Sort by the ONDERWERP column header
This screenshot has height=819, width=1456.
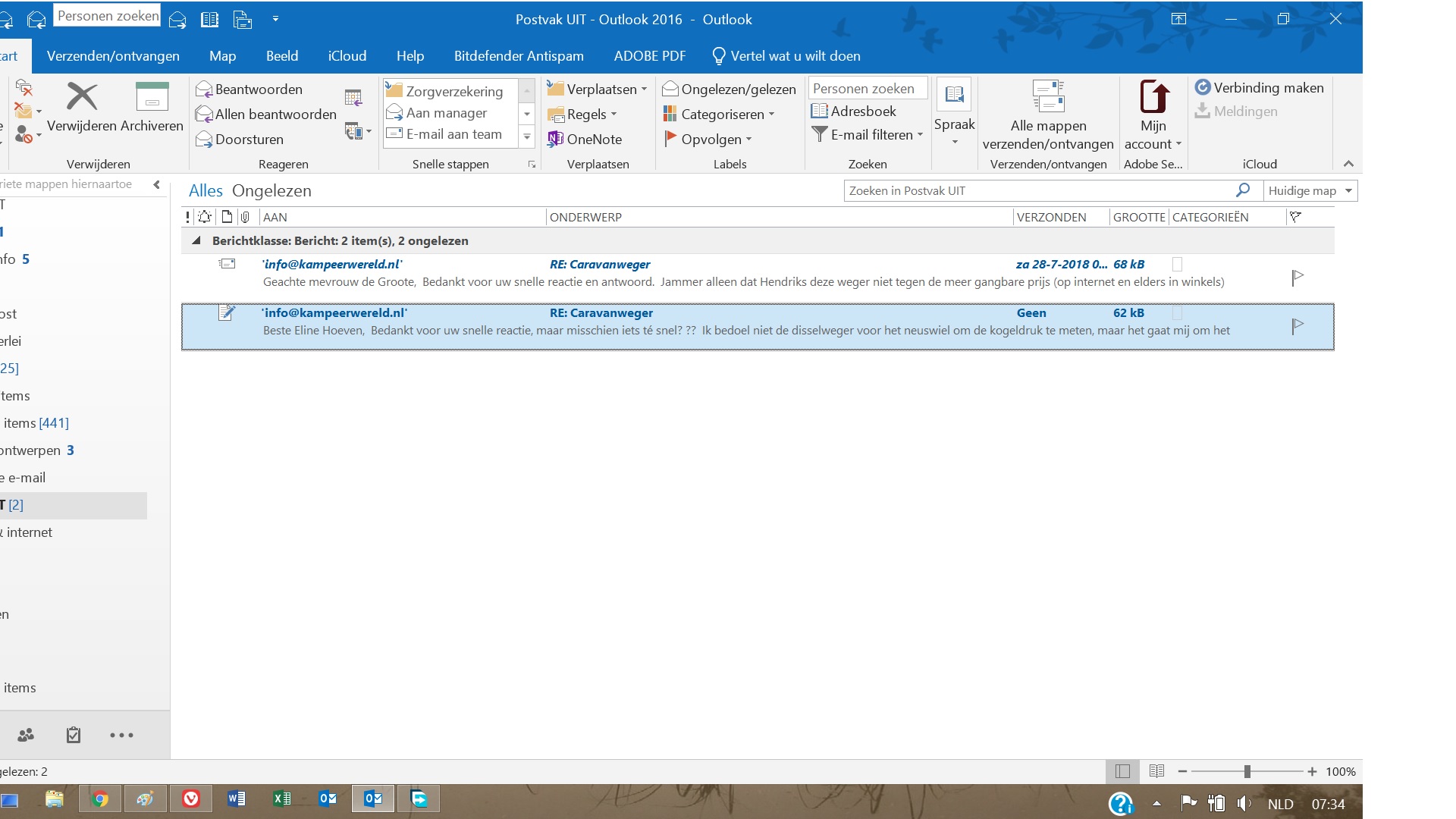pyautogui.click(x=779, y=218)
